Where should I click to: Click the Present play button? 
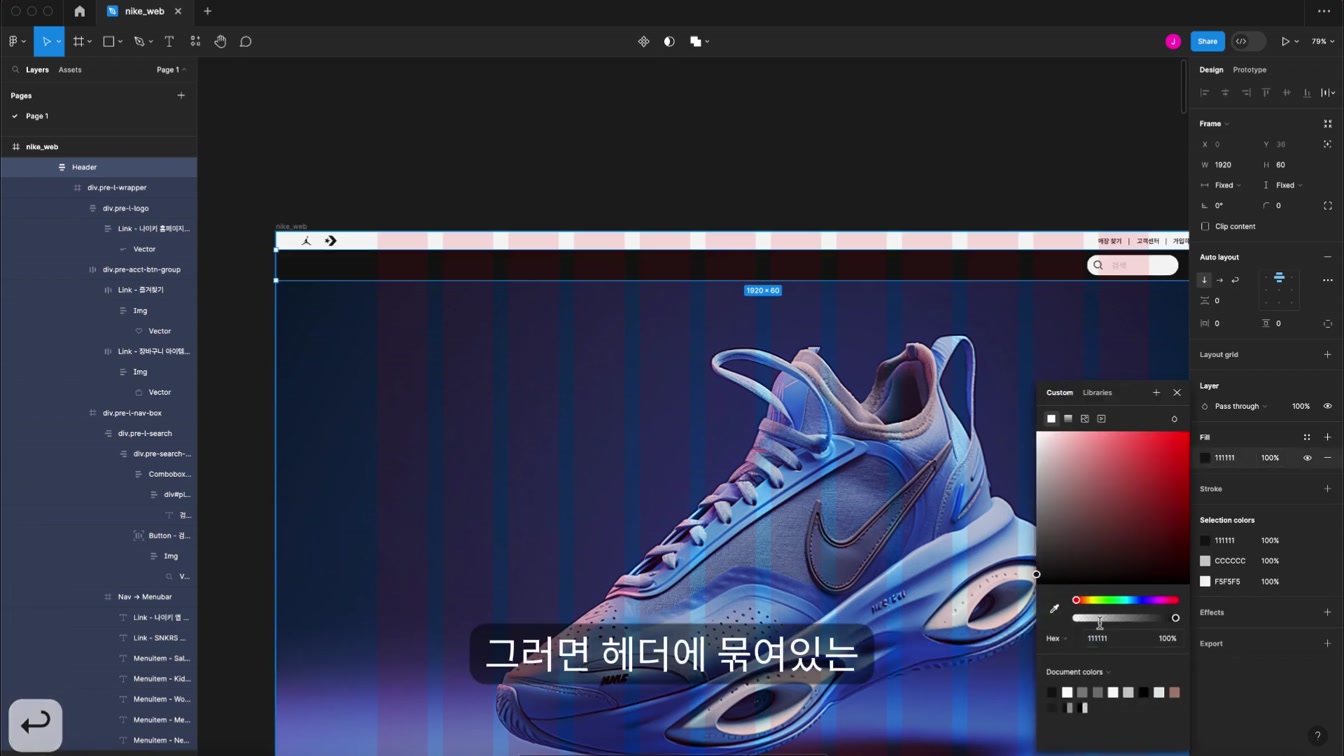click(x=1285, y=41)
